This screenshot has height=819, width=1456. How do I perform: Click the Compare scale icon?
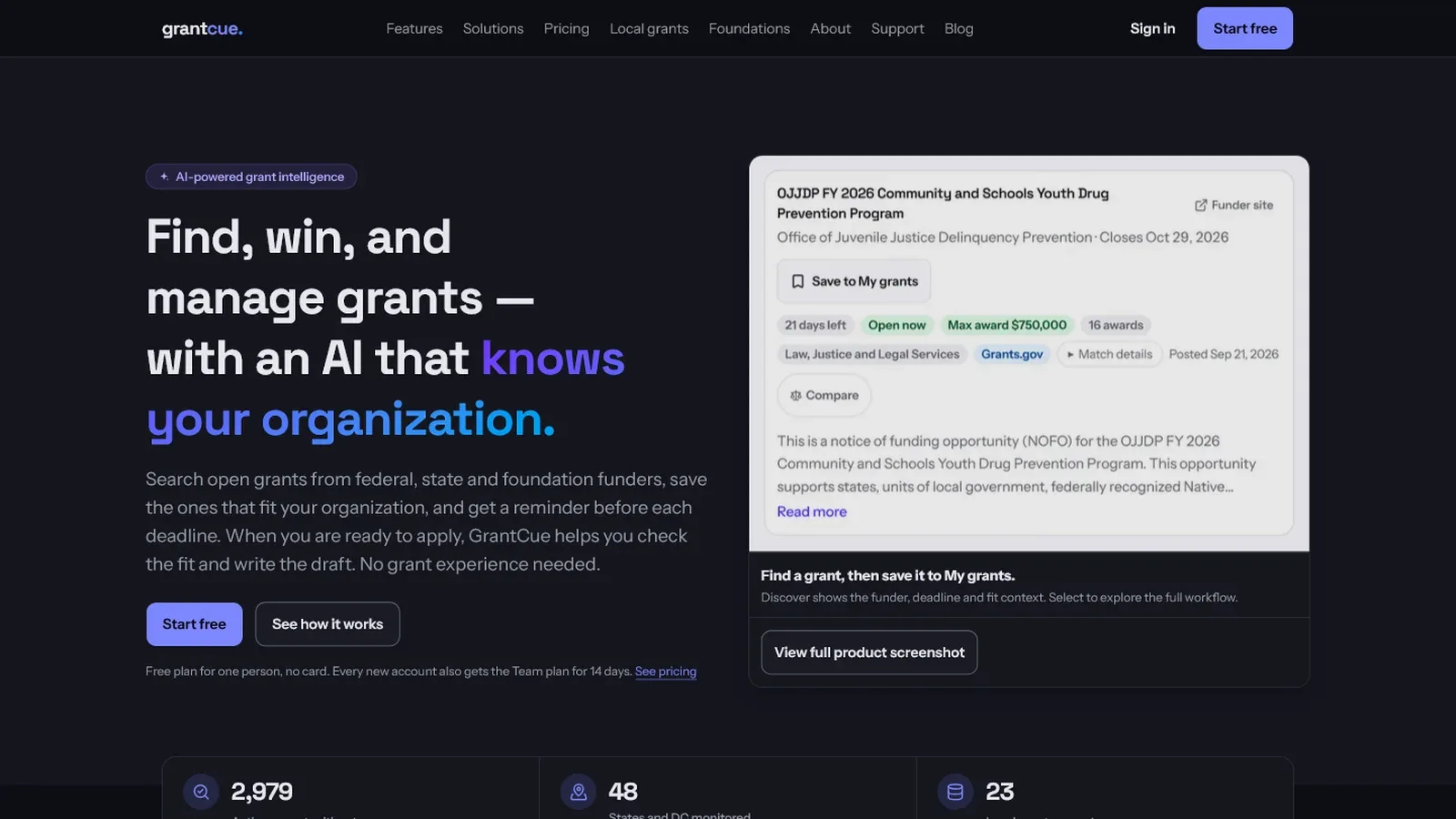point(795,395)
